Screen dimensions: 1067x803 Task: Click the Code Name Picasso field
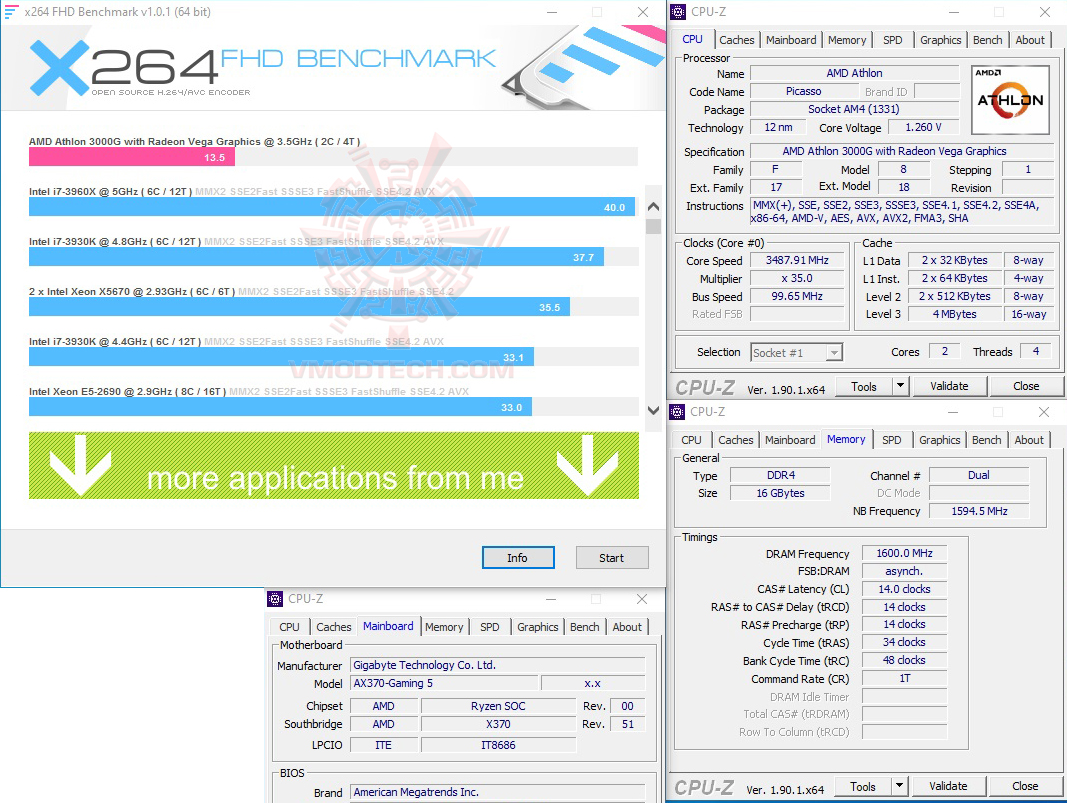803,91
